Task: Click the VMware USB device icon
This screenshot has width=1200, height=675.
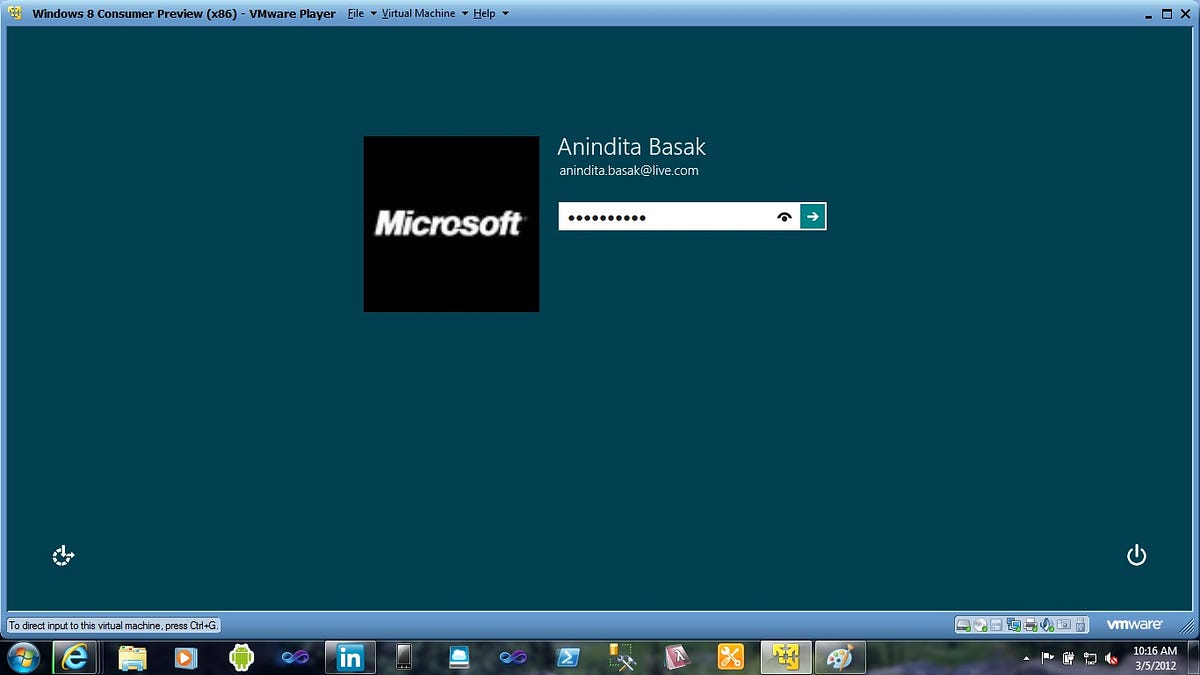Action: coord(1080,625)
